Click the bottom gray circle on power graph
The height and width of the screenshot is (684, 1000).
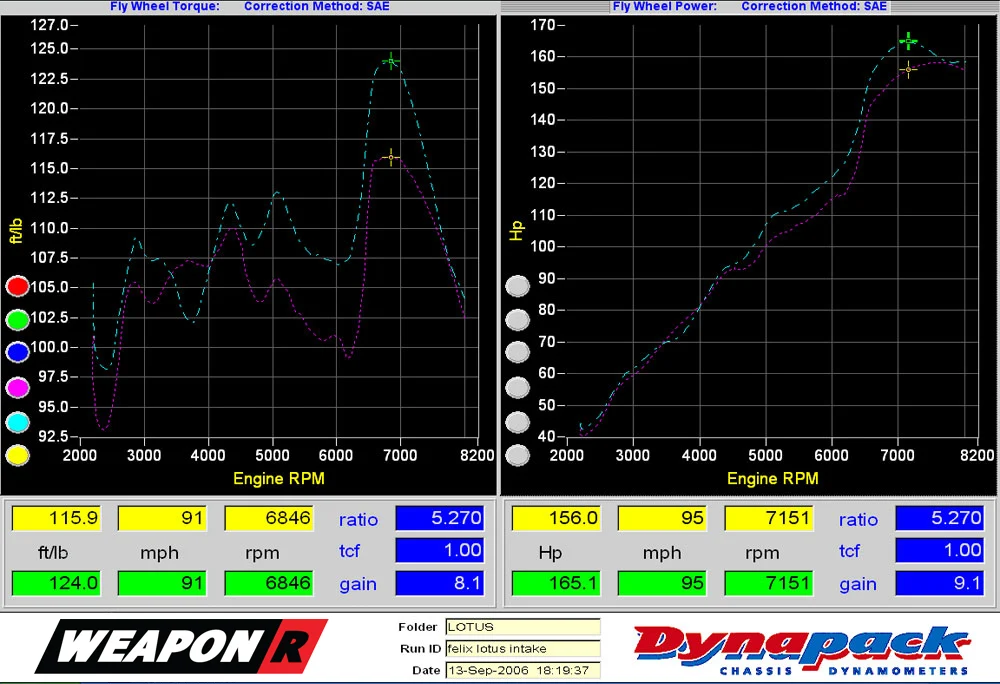pyautogui.click(x=517, y=455)
